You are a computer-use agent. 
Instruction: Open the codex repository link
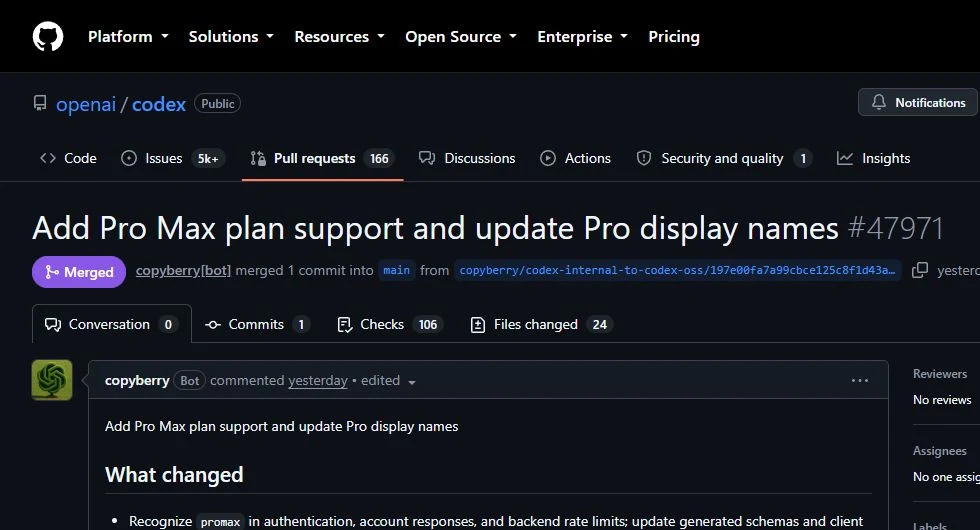pos(159,104)
